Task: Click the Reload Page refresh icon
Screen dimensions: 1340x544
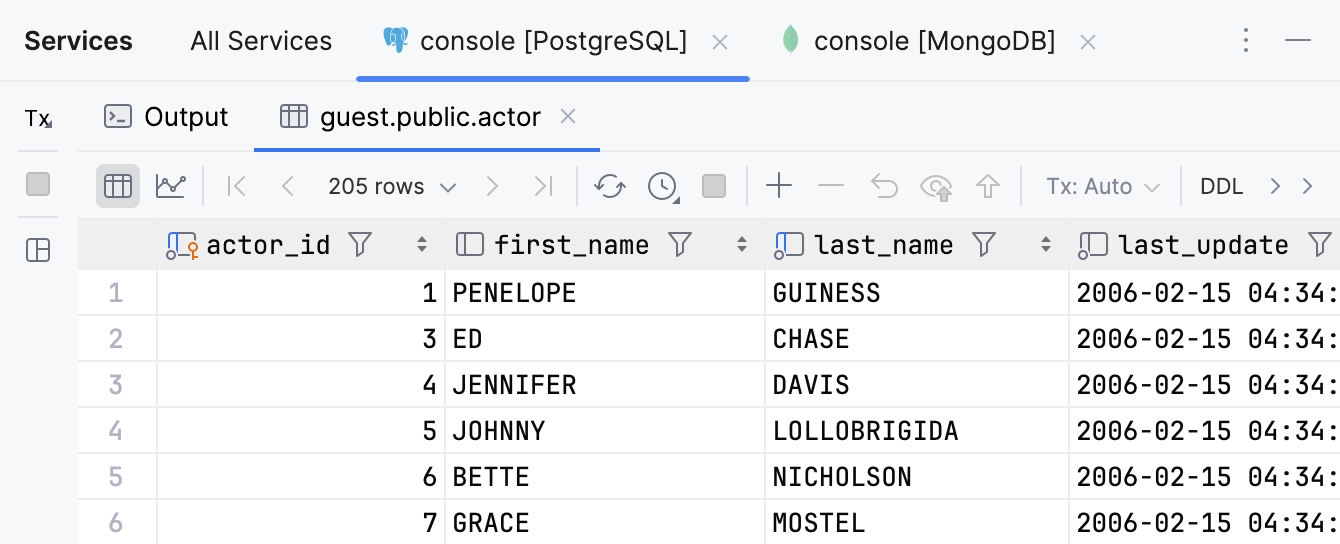Action: coord(610,186)
